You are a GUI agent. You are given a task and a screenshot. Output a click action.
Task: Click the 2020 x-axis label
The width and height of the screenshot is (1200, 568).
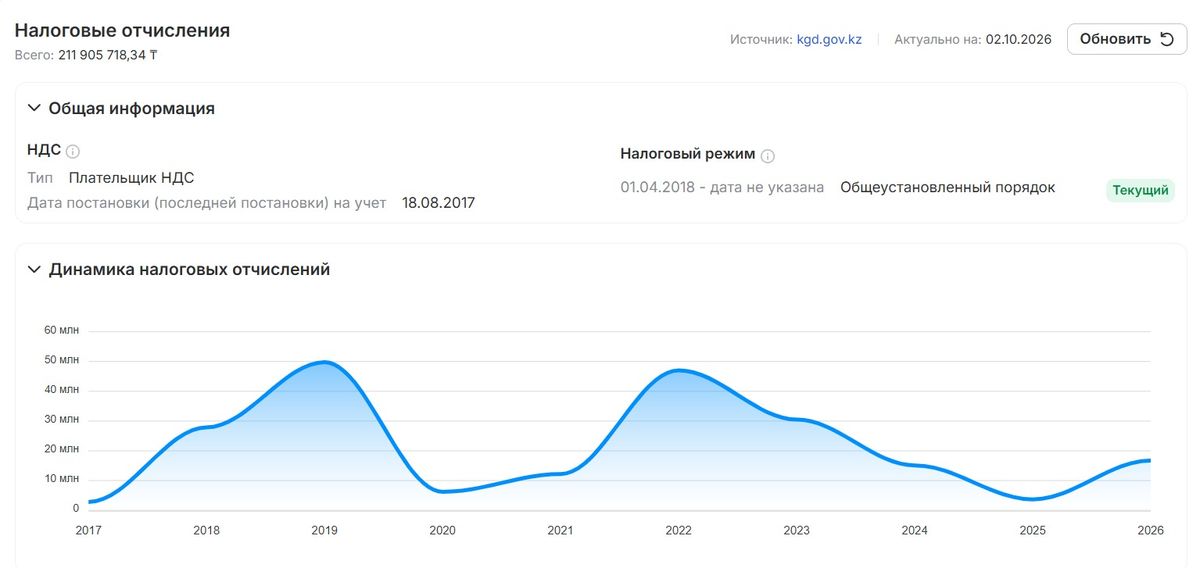coord(443,530)
